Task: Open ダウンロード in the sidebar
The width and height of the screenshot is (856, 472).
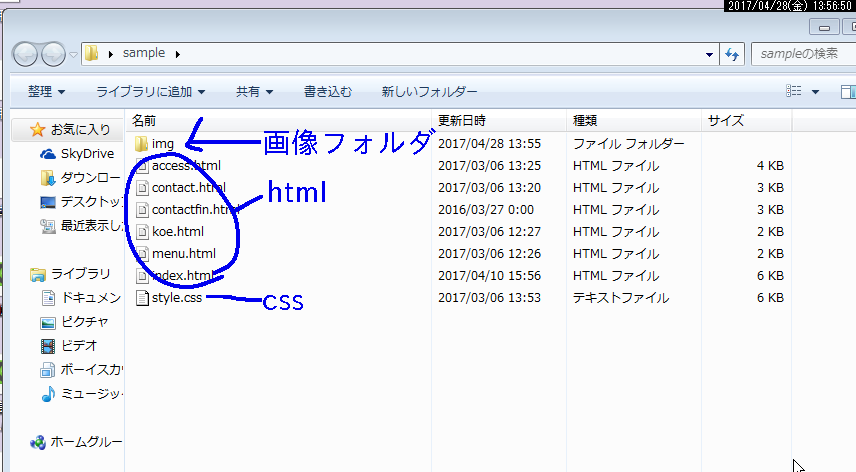Action: (81, 178)
